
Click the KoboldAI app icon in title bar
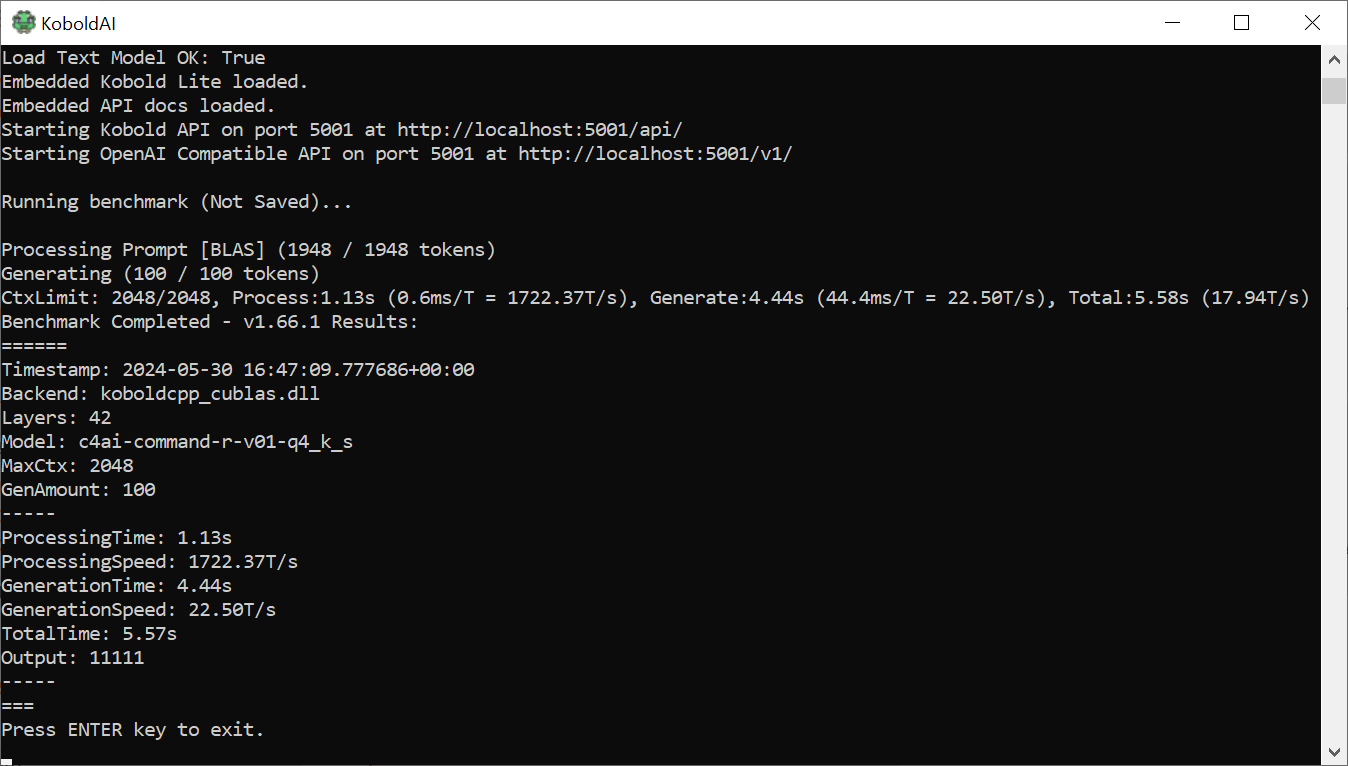[23, 22]
